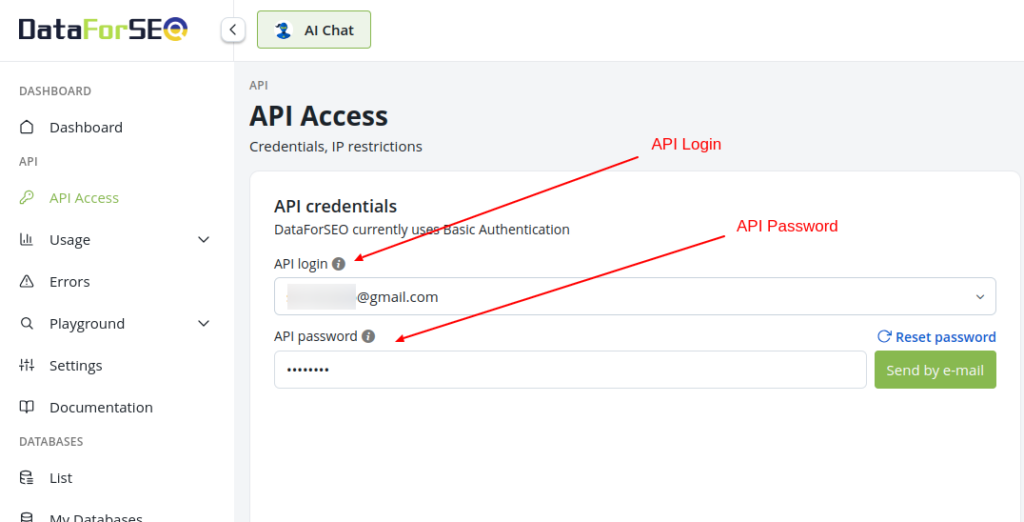Screen dimensions: 1024x522
Task: Click the API Access key icon
Action: click(x=26, y=197)
